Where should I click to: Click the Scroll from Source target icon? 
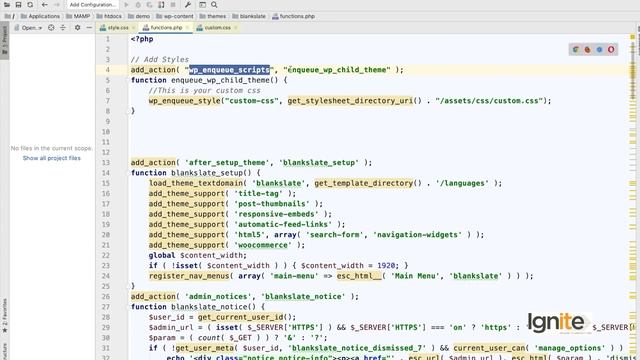pyautogui.click(x=51, y=28)
